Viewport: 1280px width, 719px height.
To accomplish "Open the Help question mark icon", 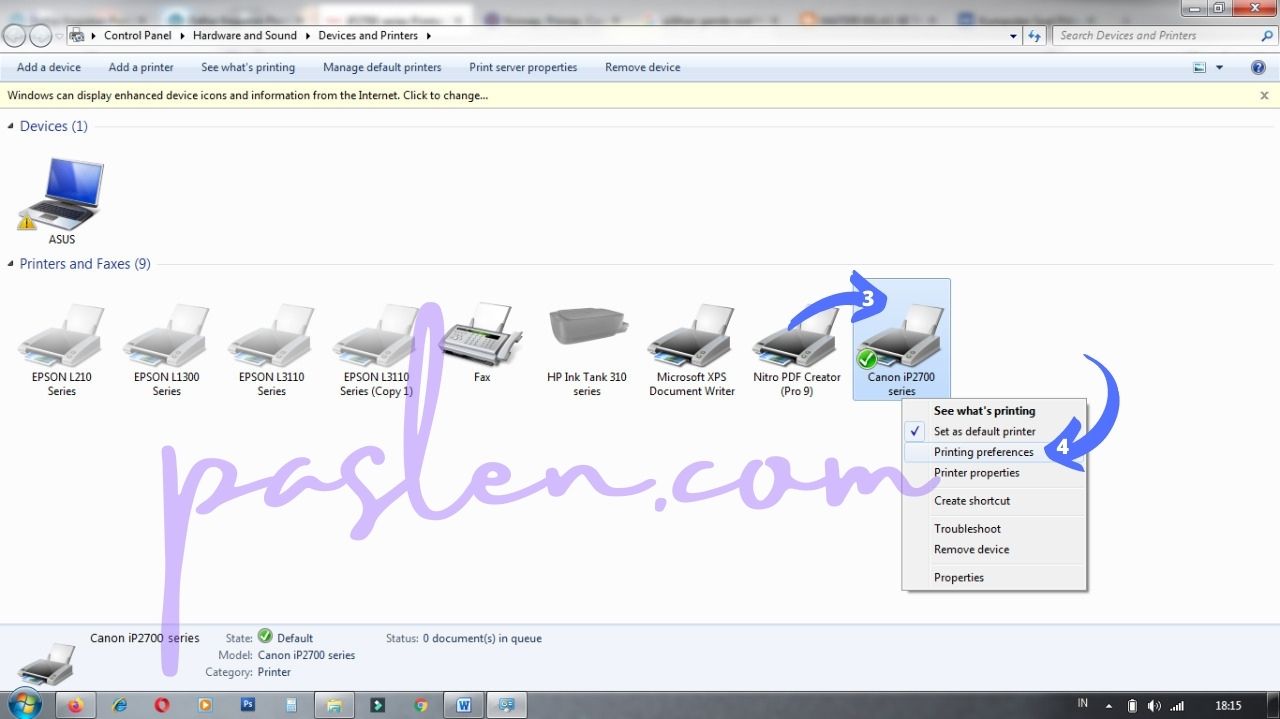I will point(1258,67).
